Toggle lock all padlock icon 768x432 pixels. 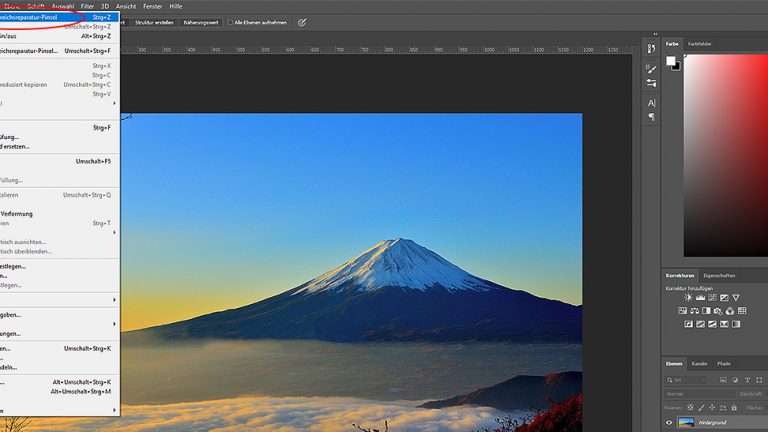pyautogui.click(x=734, y=407)
